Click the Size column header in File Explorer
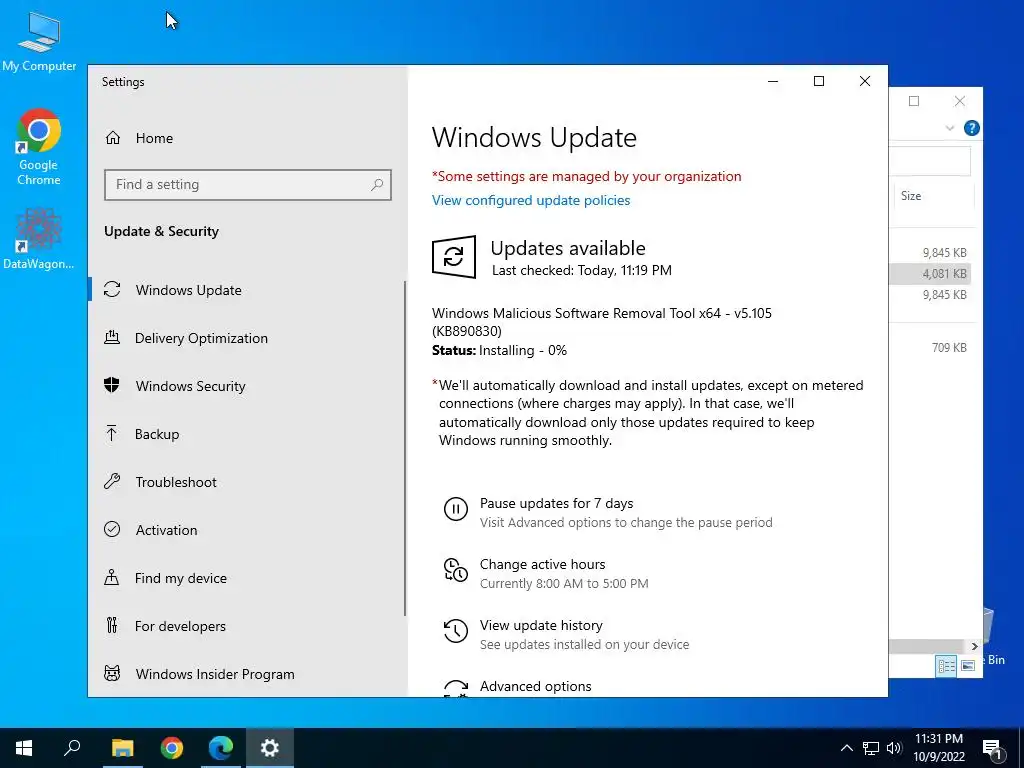 [x=910, y=195]
